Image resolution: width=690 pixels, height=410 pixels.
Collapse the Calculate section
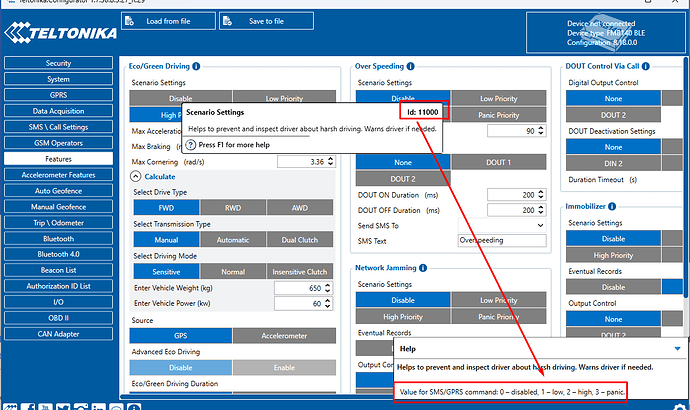coord(136,176)
